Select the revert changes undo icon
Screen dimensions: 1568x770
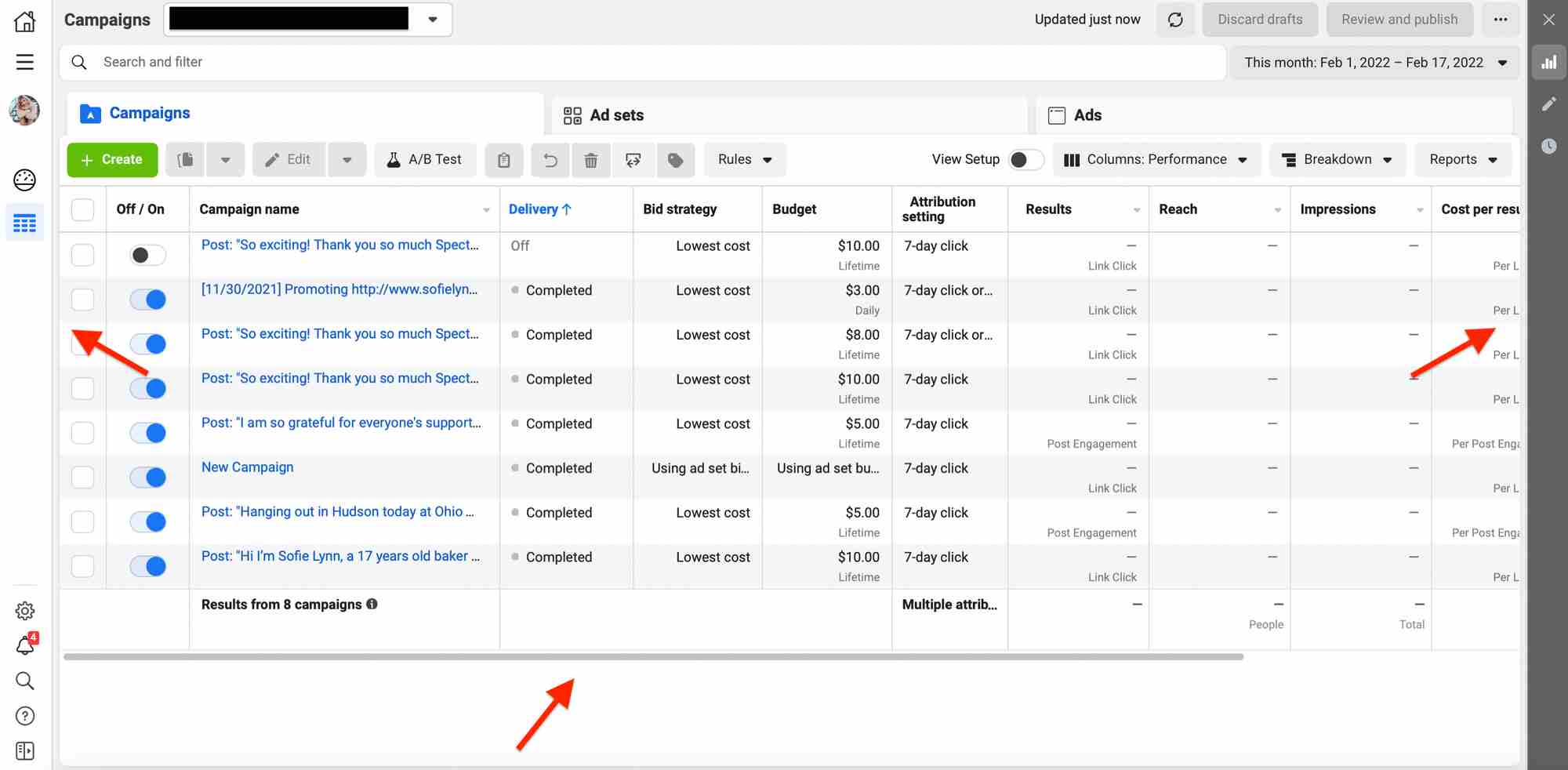point(550,159)
